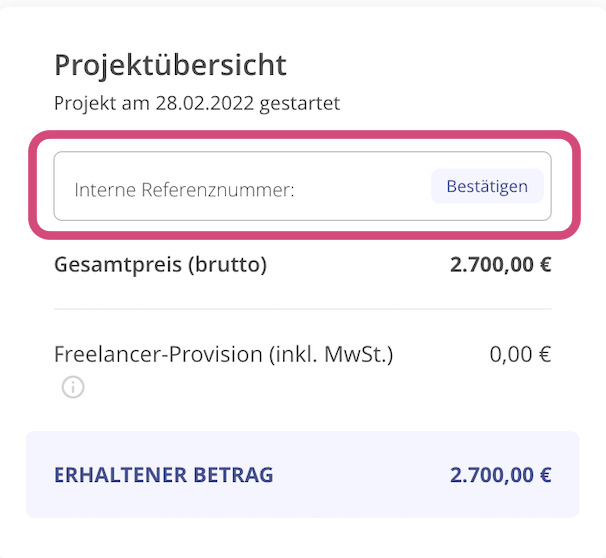Click the blank area inside reference input
The height and width of the screenshot is (558, 606).
pyautogui.click(x=365, y=187)
